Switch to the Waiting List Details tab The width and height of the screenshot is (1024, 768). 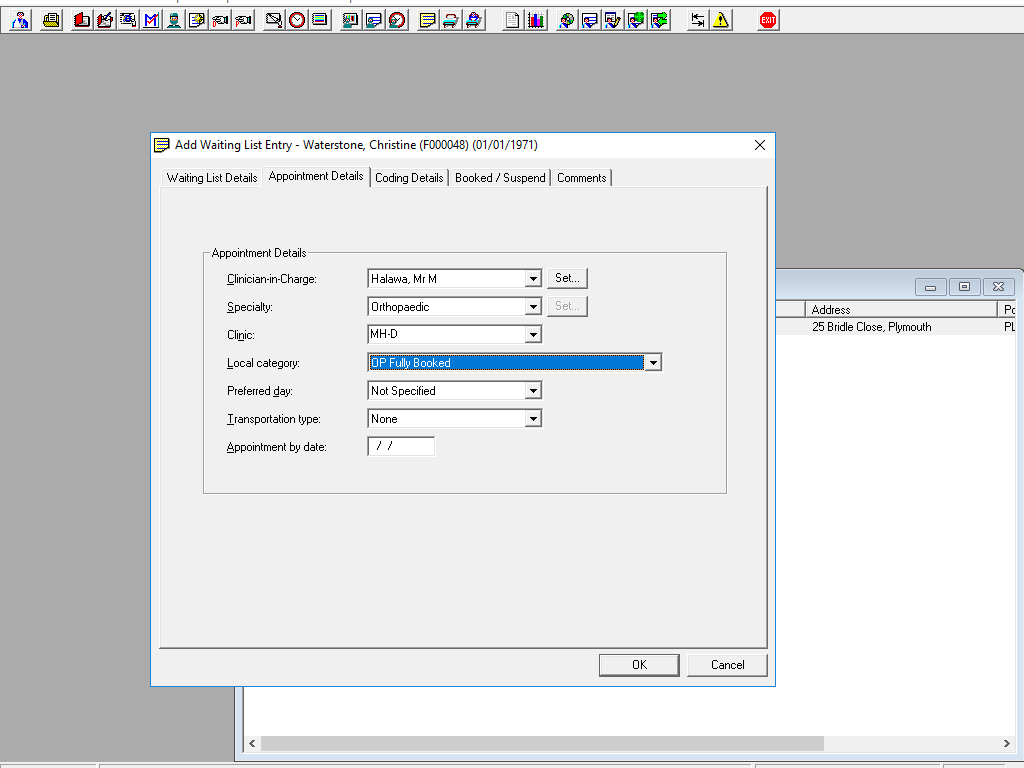pyautogui.click(x=212, y=178)
